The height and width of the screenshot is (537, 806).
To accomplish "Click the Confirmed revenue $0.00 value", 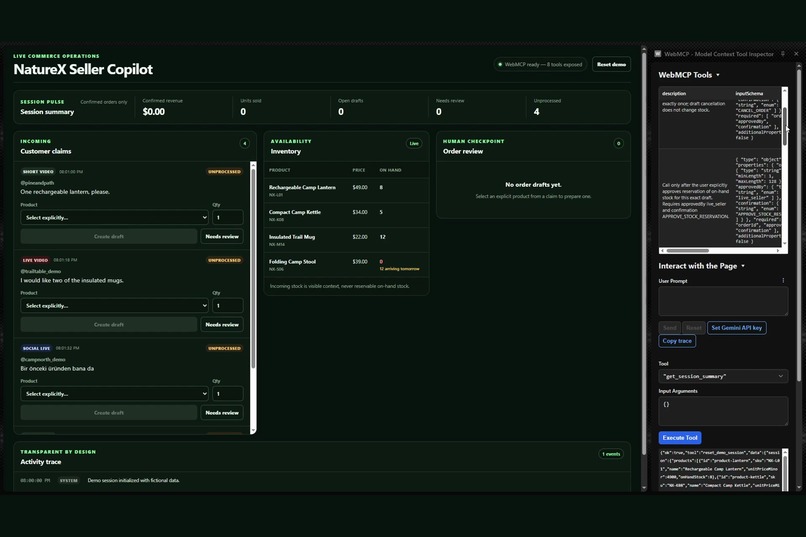I will [154, 112].
